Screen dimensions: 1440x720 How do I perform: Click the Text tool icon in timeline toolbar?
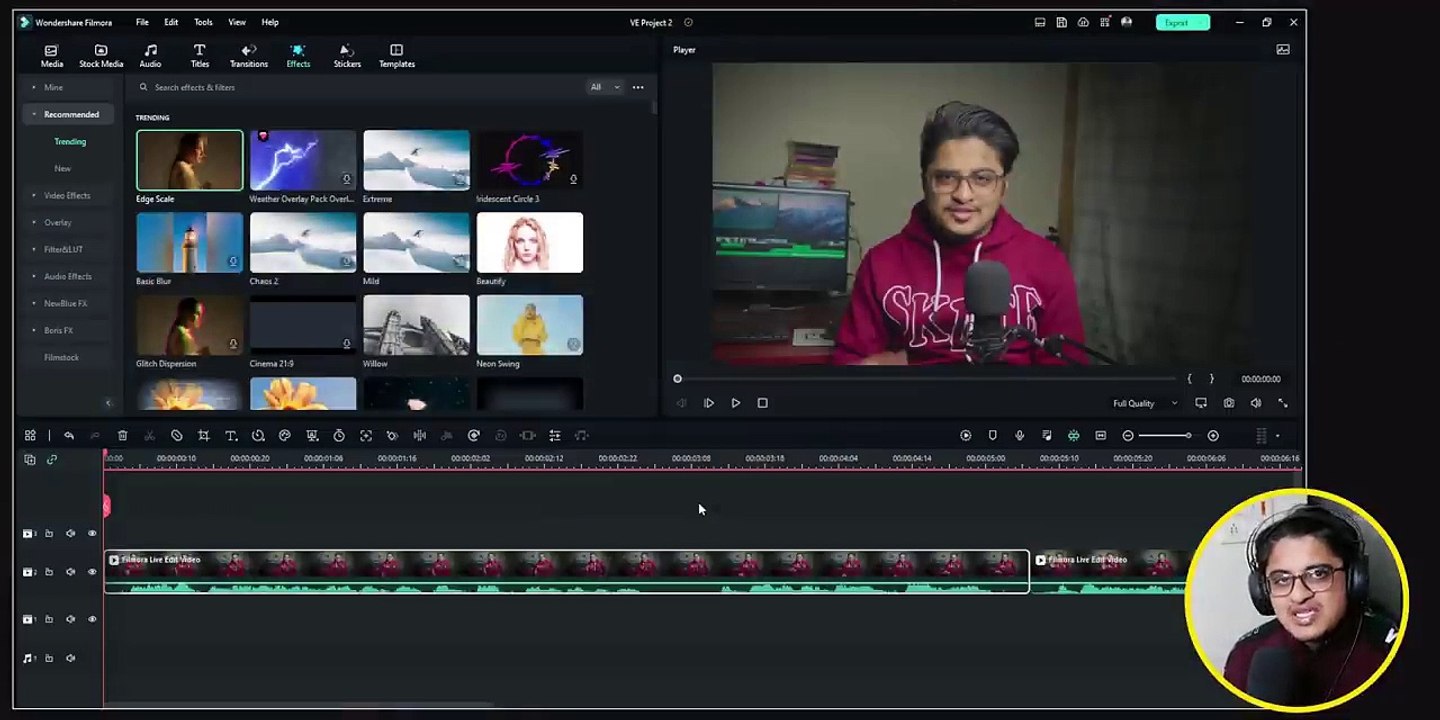230,436
